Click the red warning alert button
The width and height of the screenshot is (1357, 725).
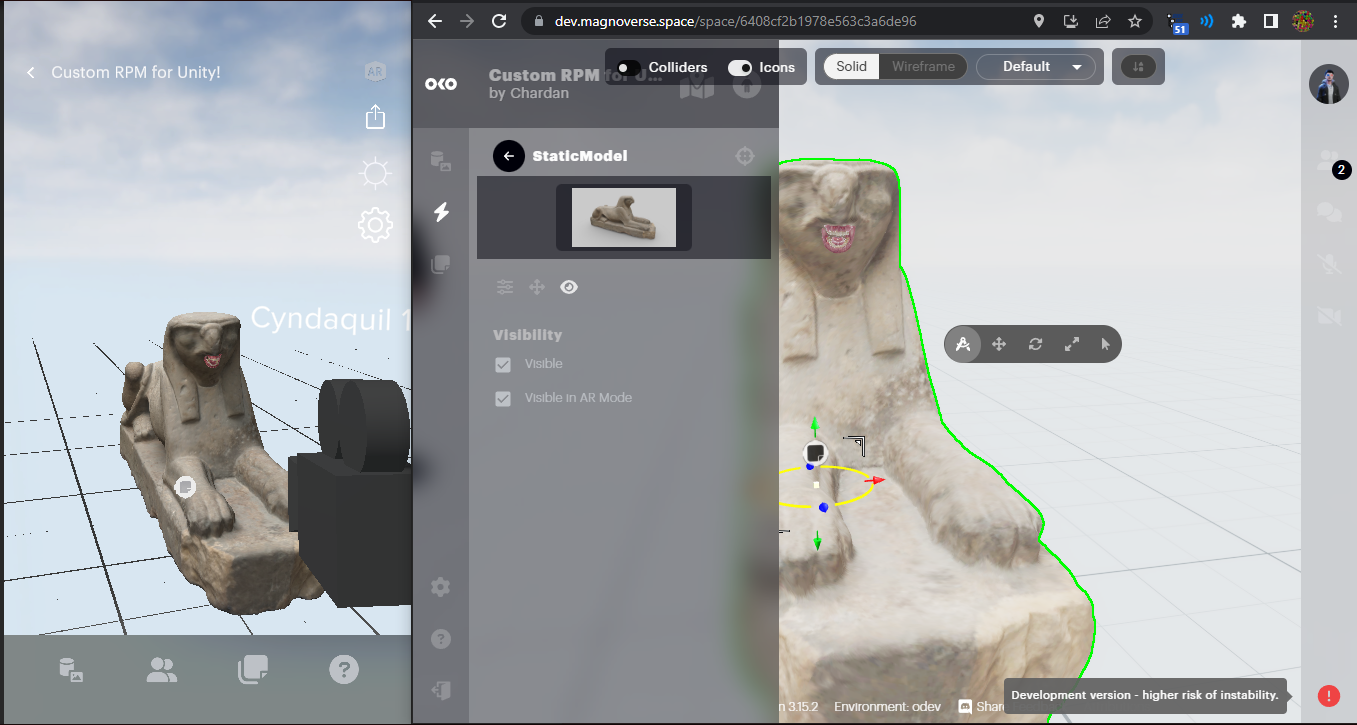[x=1328, y=695]
